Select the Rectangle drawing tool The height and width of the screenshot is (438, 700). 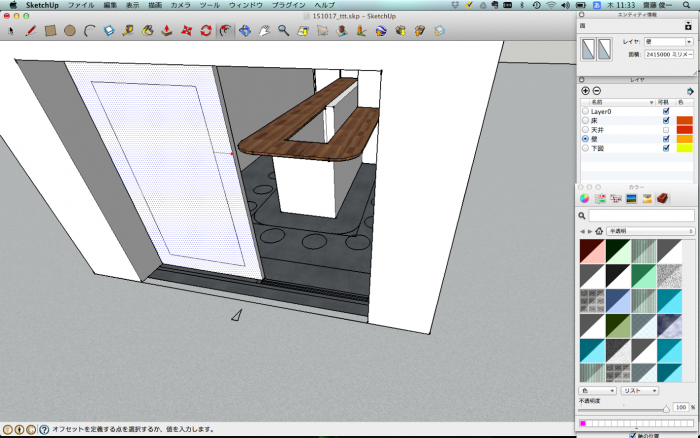(50, 31)
